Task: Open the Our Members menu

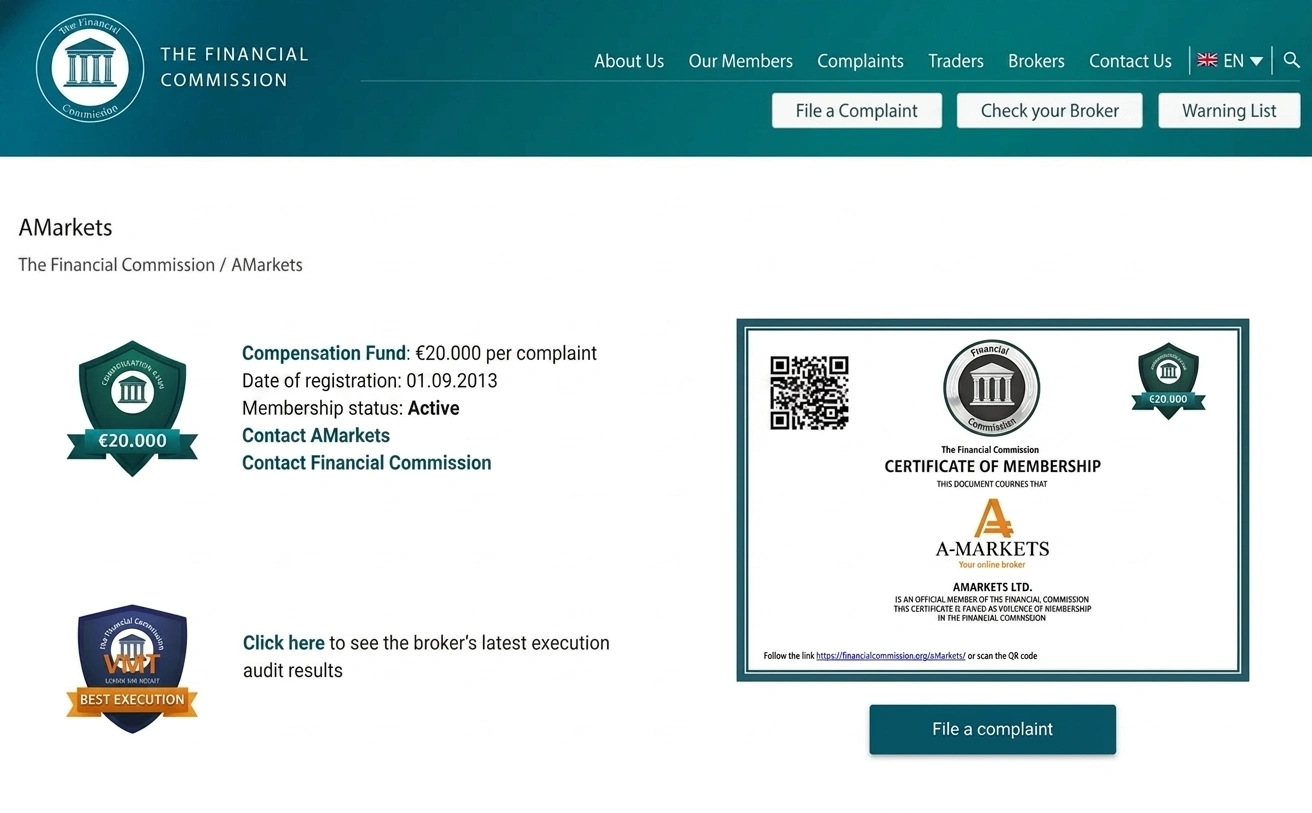Action: 740,61
